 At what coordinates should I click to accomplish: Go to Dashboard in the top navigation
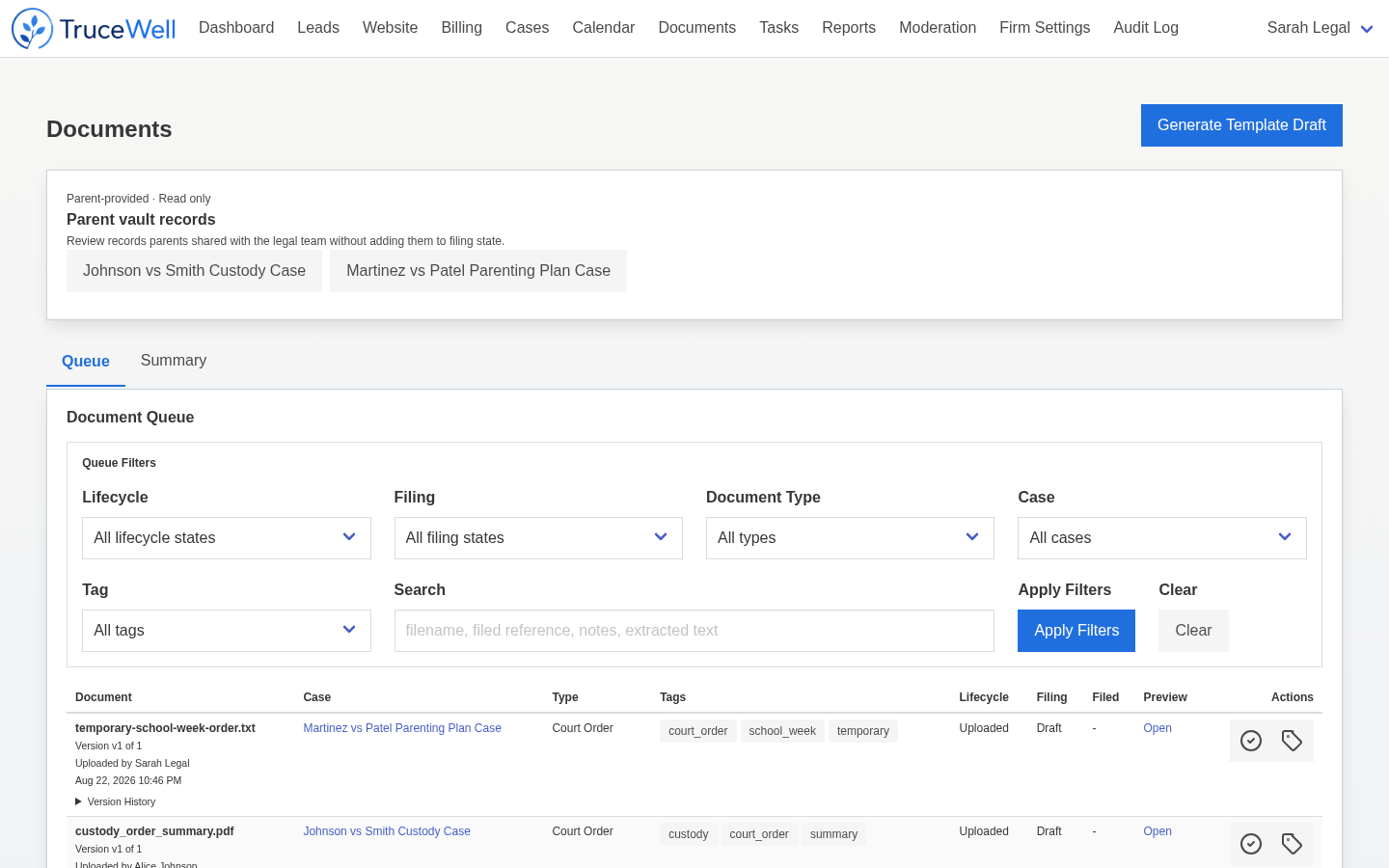(236, 28)
